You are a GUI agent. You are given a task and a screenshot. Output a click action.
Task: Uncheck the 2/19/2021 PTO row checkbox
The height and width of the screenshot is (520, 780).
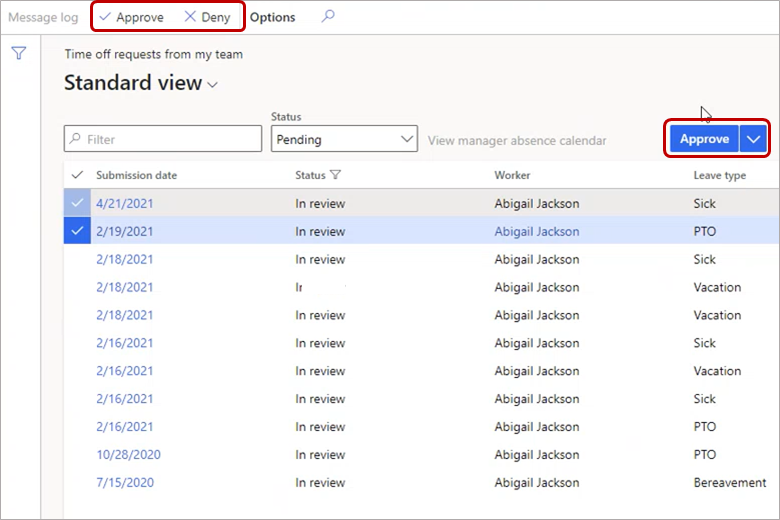pyautogui.click(x=78, y=231)
